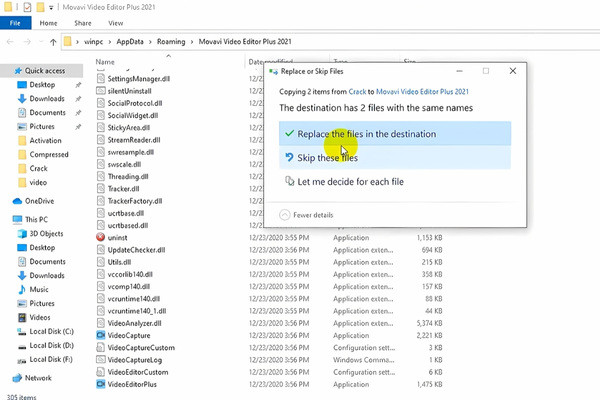Open the File ribbon tab
600x400 pixels.
(x=15, y=23)
